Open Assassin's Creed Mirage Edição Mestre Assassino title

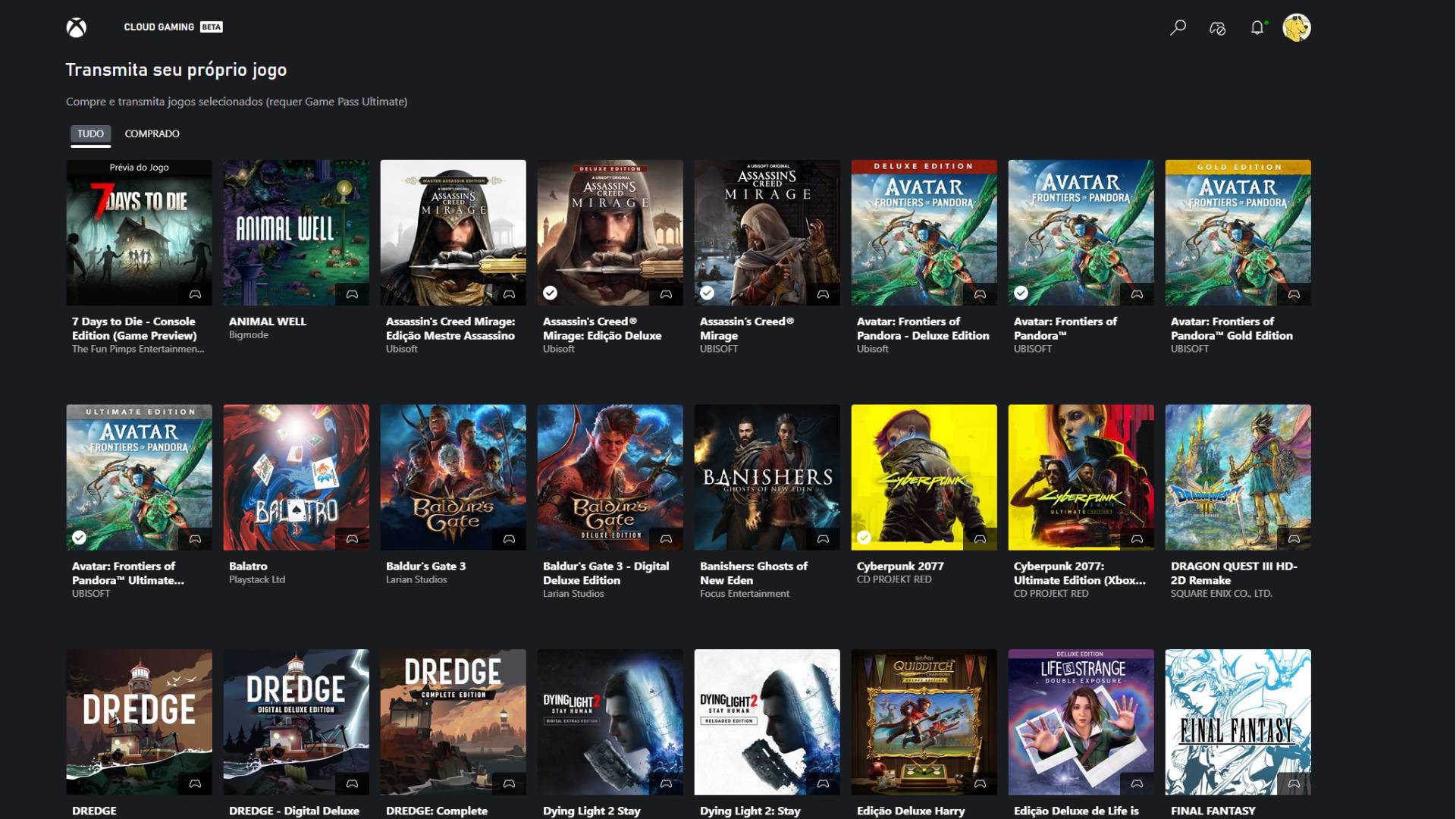(450, 329)
